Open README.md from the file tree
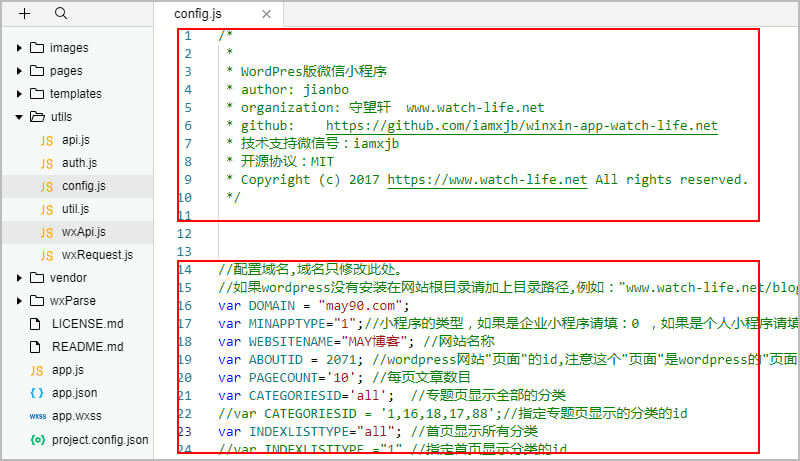Viewport: 800px width, 461px height. (87, 347)
